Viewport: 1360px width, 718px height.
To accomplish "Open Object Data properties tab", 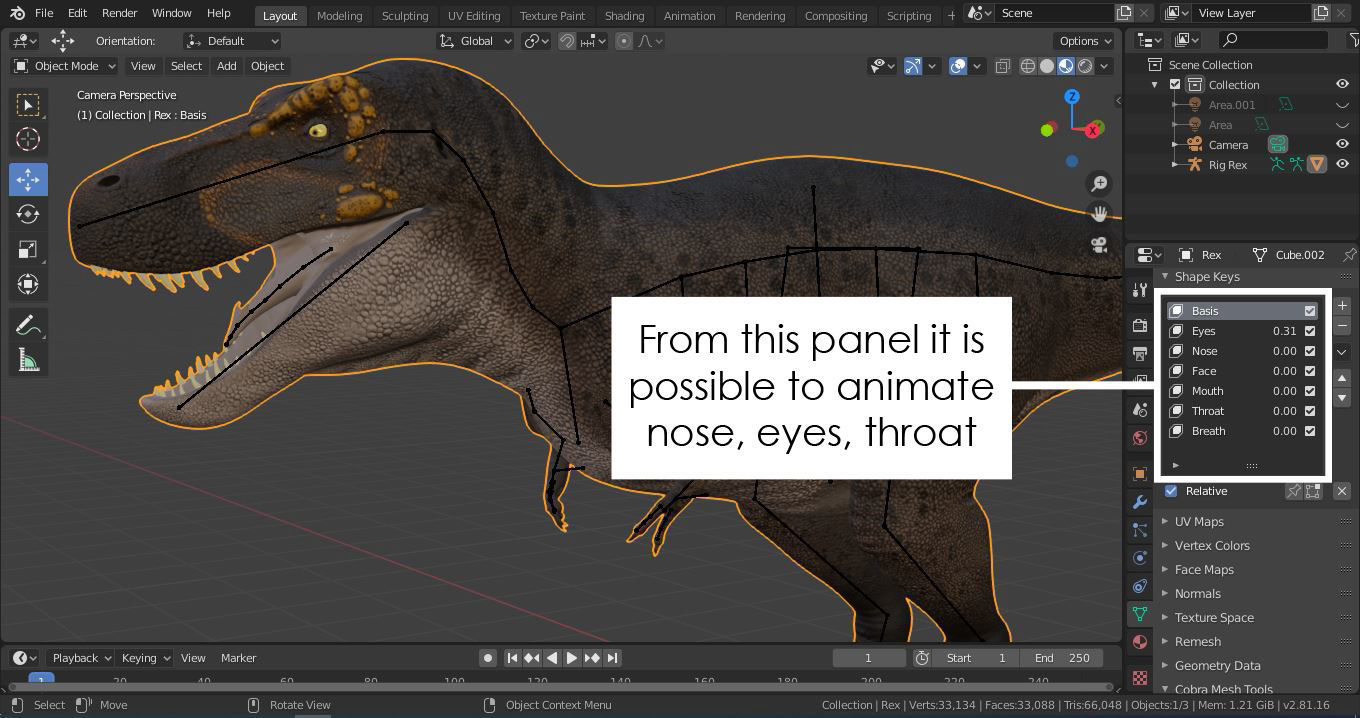I will tap(1139, 614).
